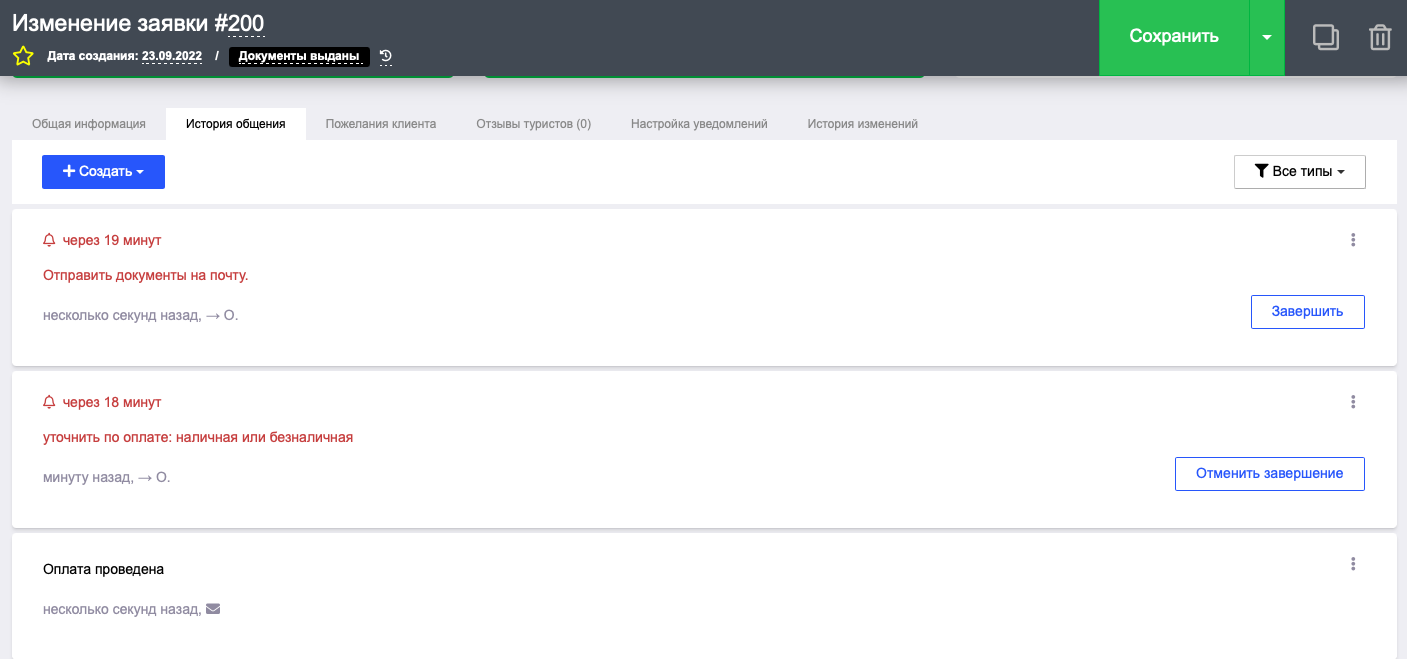The image size is (1407, 659).
Task: Go to 'Отзывы туристов (0)' tab
Action: coord(534,124)
